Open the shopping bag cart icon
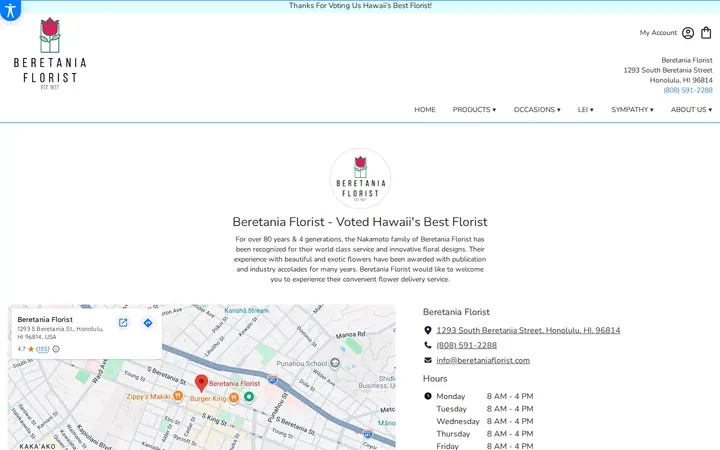Viewport: 720px width, 450px height. (706, 33)
